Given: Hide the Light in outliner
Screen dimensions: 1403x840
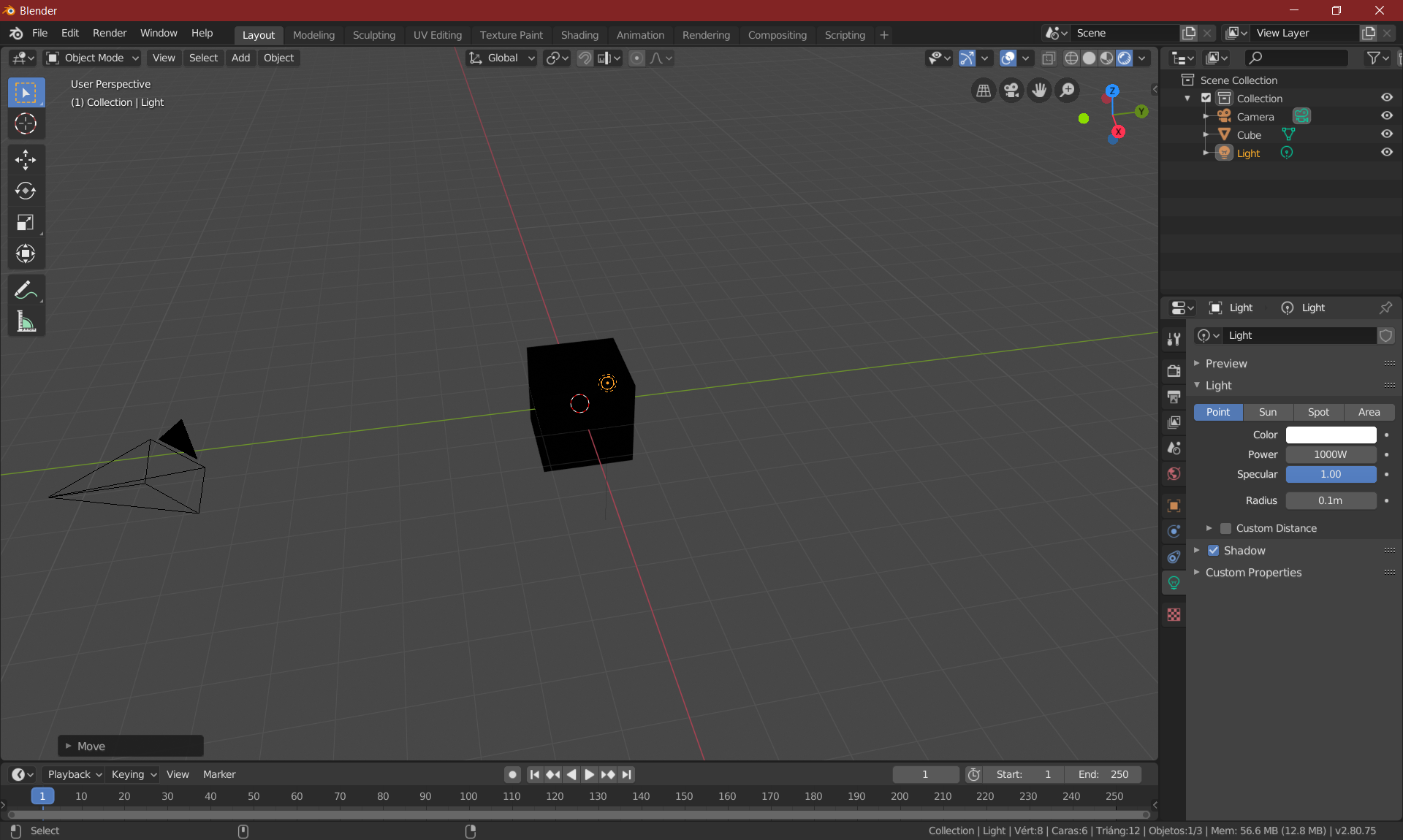Looking at the screenshot, I should coord(1386,153).
